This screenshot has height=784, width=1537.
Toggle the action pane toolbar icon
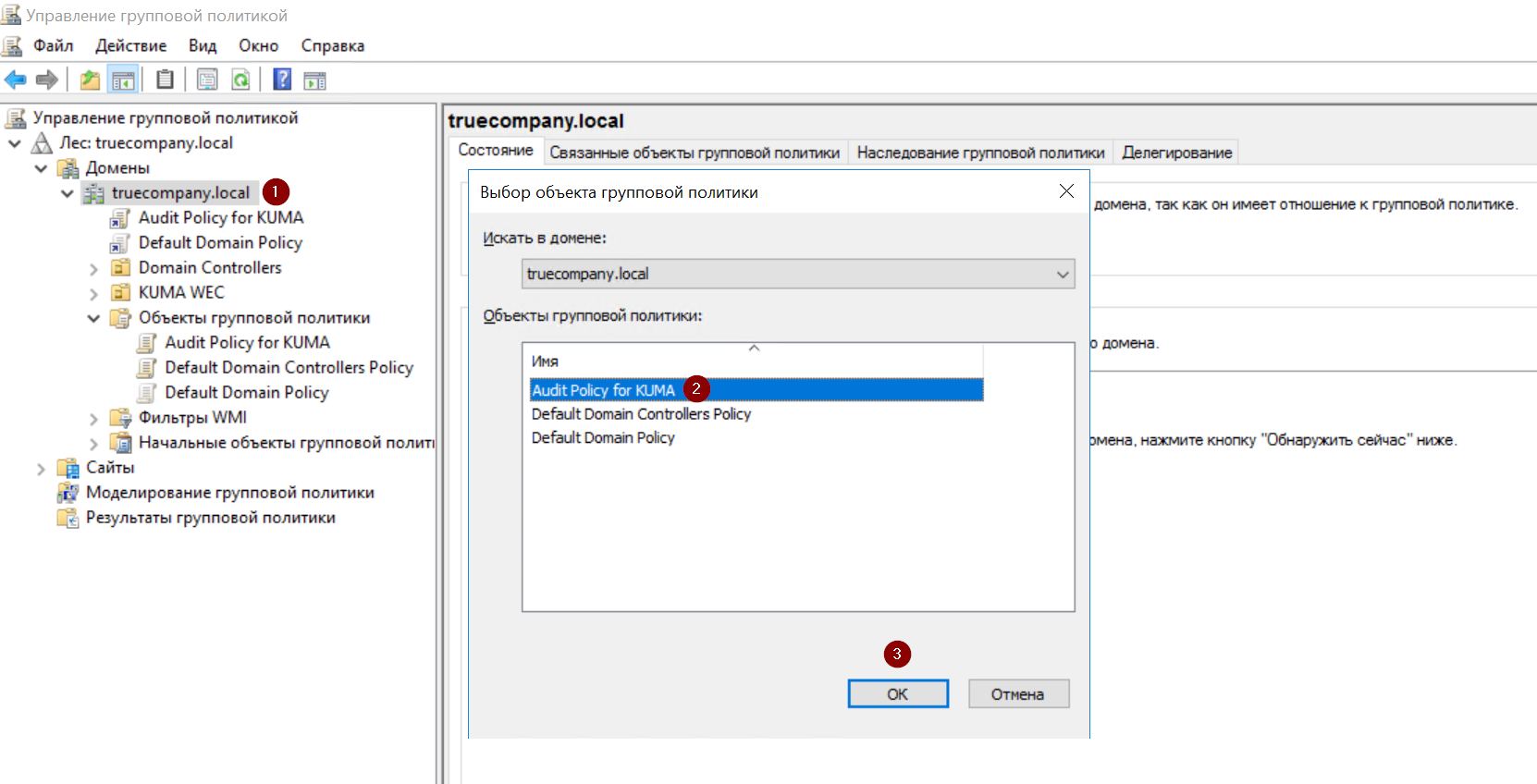pyautogui.click(x=315, y=80)
